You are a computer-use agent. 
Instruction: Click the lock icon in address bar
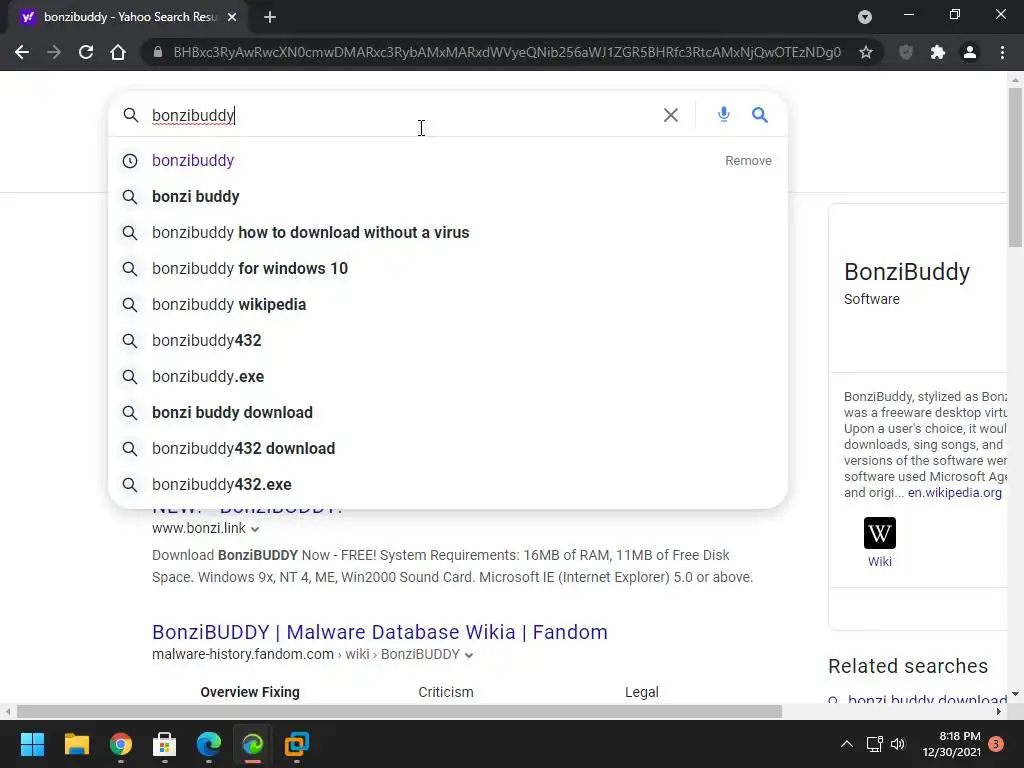coord(157,52)
